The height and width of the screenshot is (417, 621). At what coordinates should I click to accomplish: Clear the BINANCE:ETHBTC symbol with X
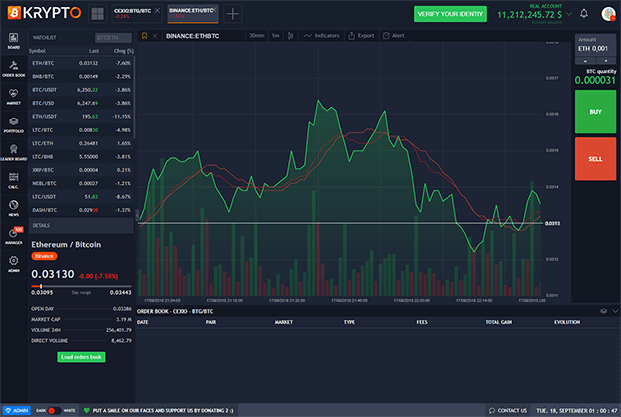[155, 36]
